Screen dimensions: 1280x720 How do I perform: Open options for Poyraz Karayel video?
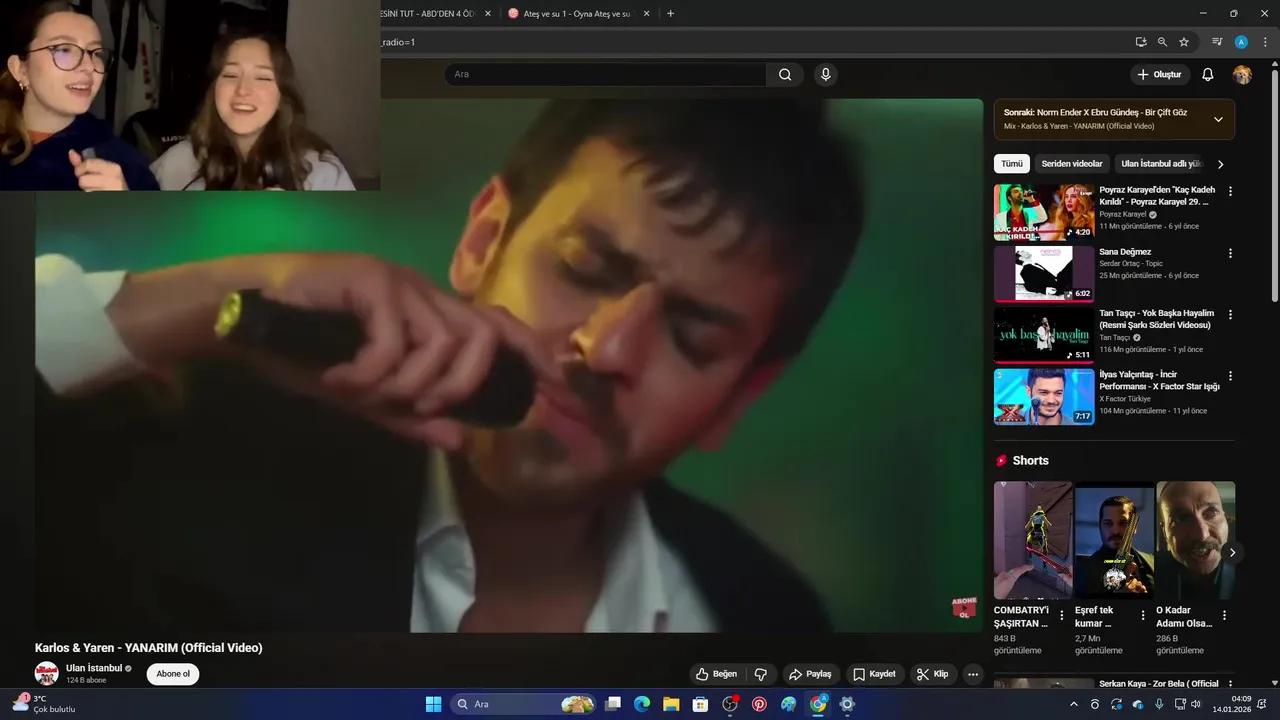tap(1230, 191)
